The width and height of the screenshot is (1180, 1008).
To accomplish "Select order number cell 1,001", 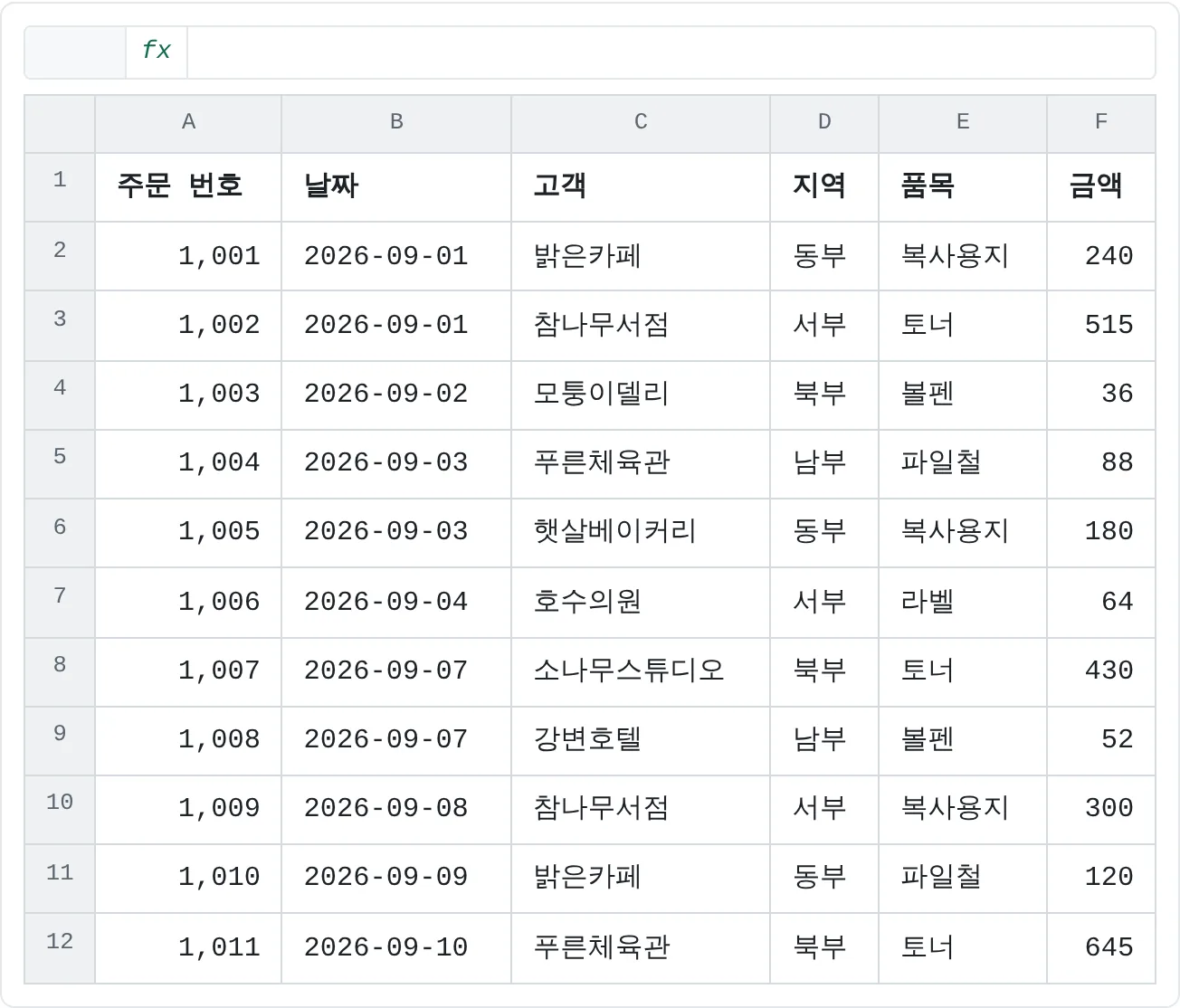I will pyautogui.click(x=188, y=256).
